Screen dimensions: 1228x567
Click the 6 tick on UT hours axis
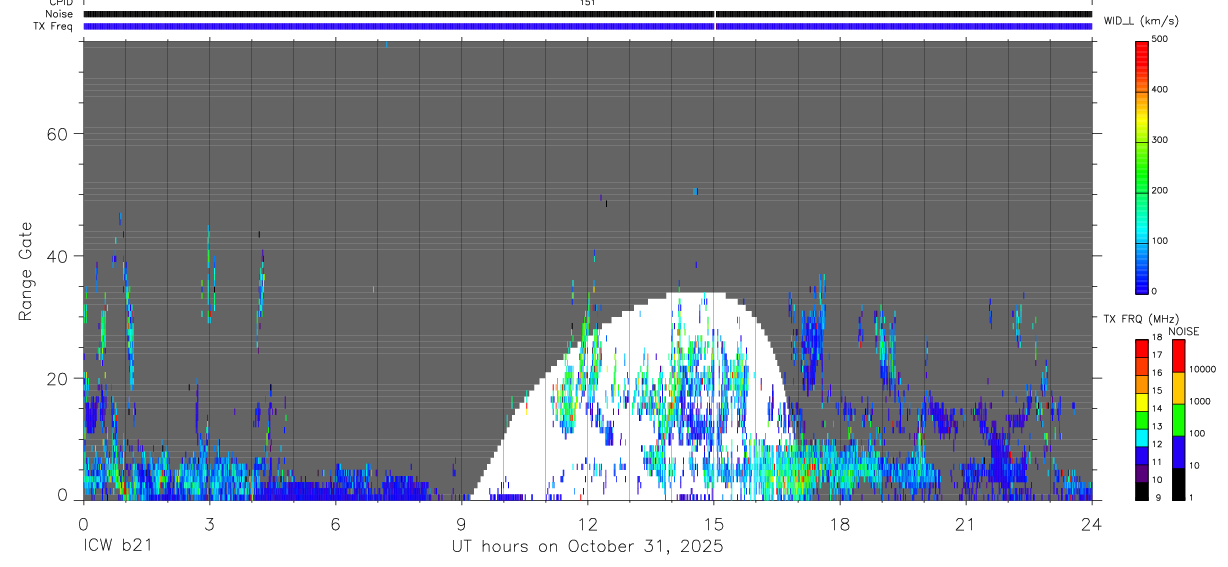pos(335,524)
